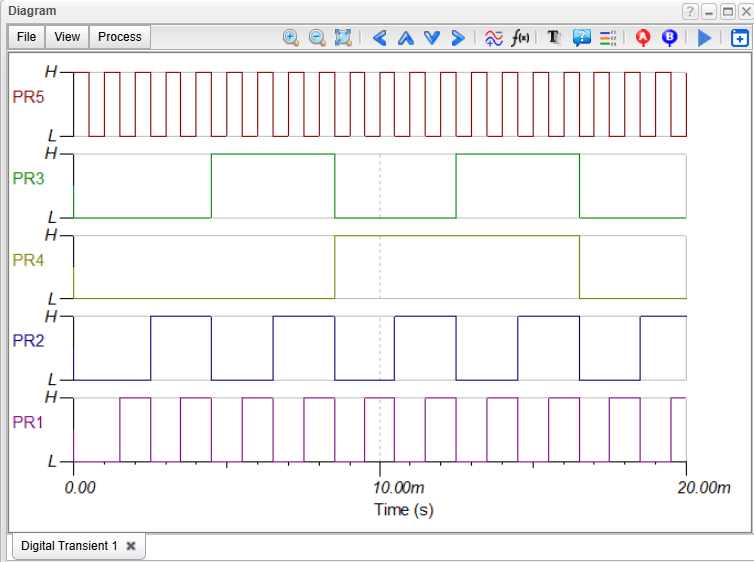
Task: Open the add curve waveform icon
Action: pyautogui.click(x=494, y=37)
